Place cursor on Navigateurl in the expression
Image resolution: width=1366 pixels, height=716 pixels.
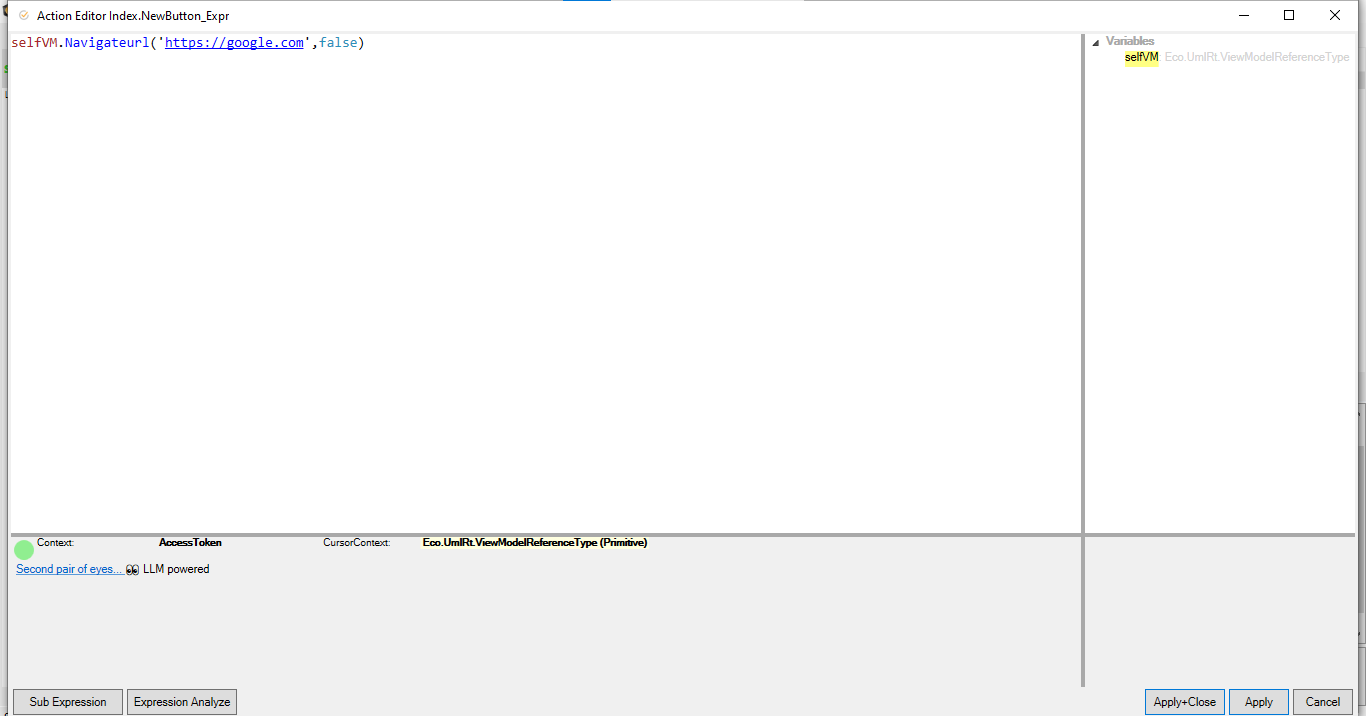pyautogui.click(x=106, y=43)
